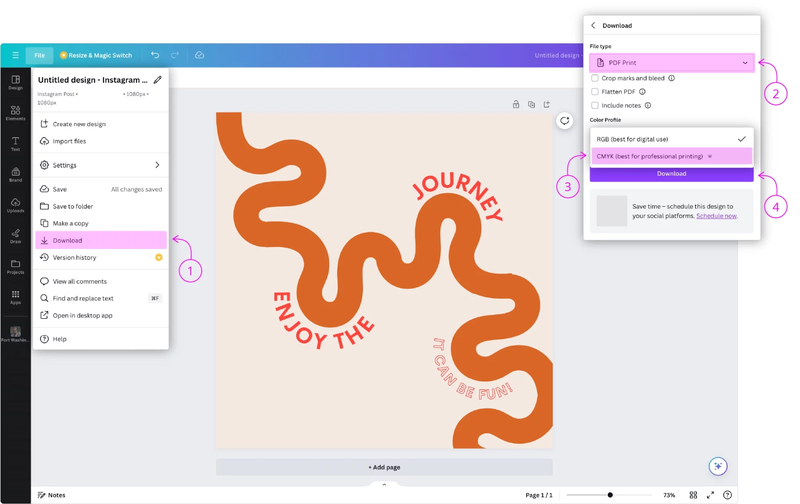Click the purple Download button
The height and width of the screenshot is (504, 800).
[671, 174]
